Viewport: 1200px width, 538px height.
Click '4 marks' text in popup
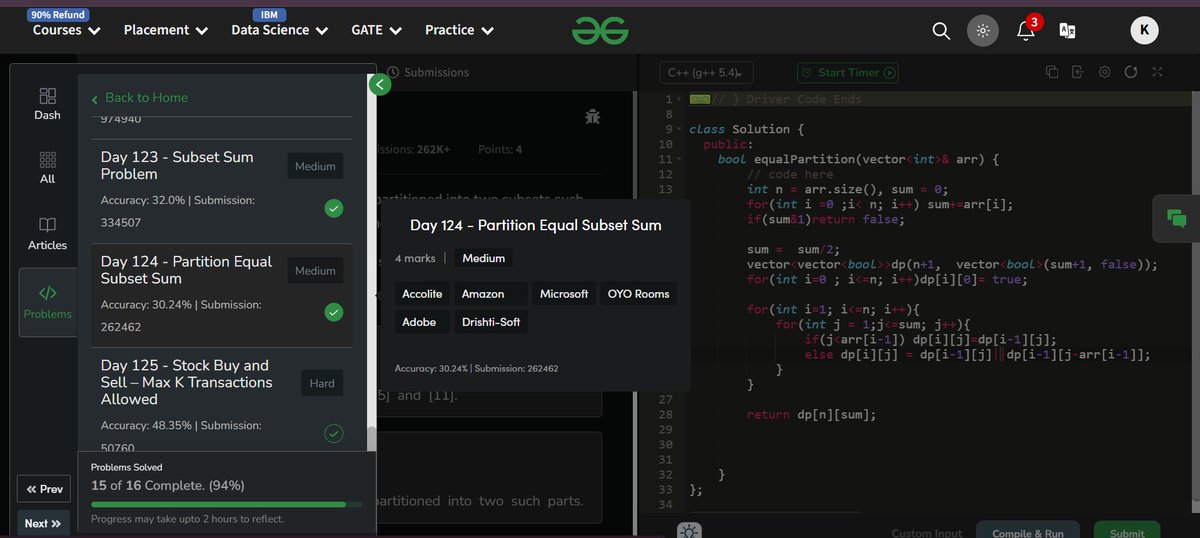pyautogui.click(x=415, y=258)
